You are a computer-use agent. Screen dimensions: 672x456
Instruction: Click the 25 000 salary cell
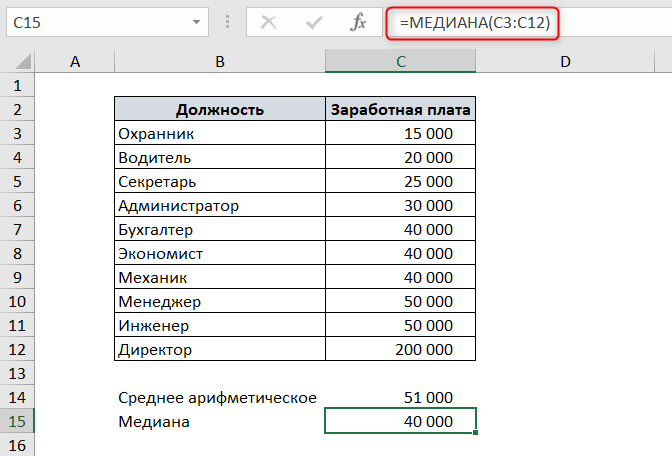pos(400,181)
